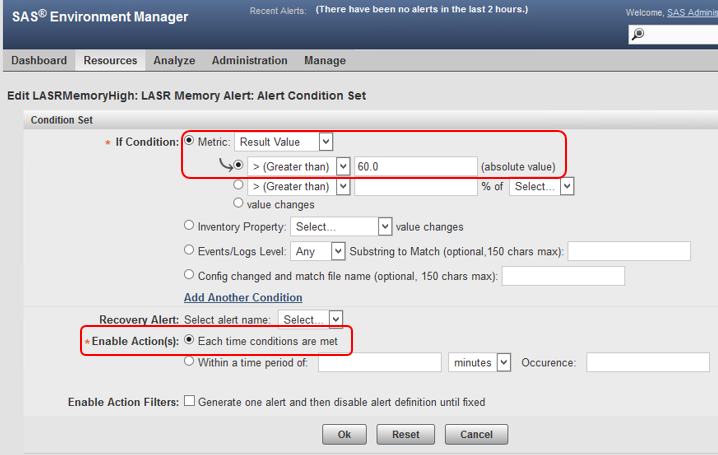Click the Cancel button

[476, 434]
